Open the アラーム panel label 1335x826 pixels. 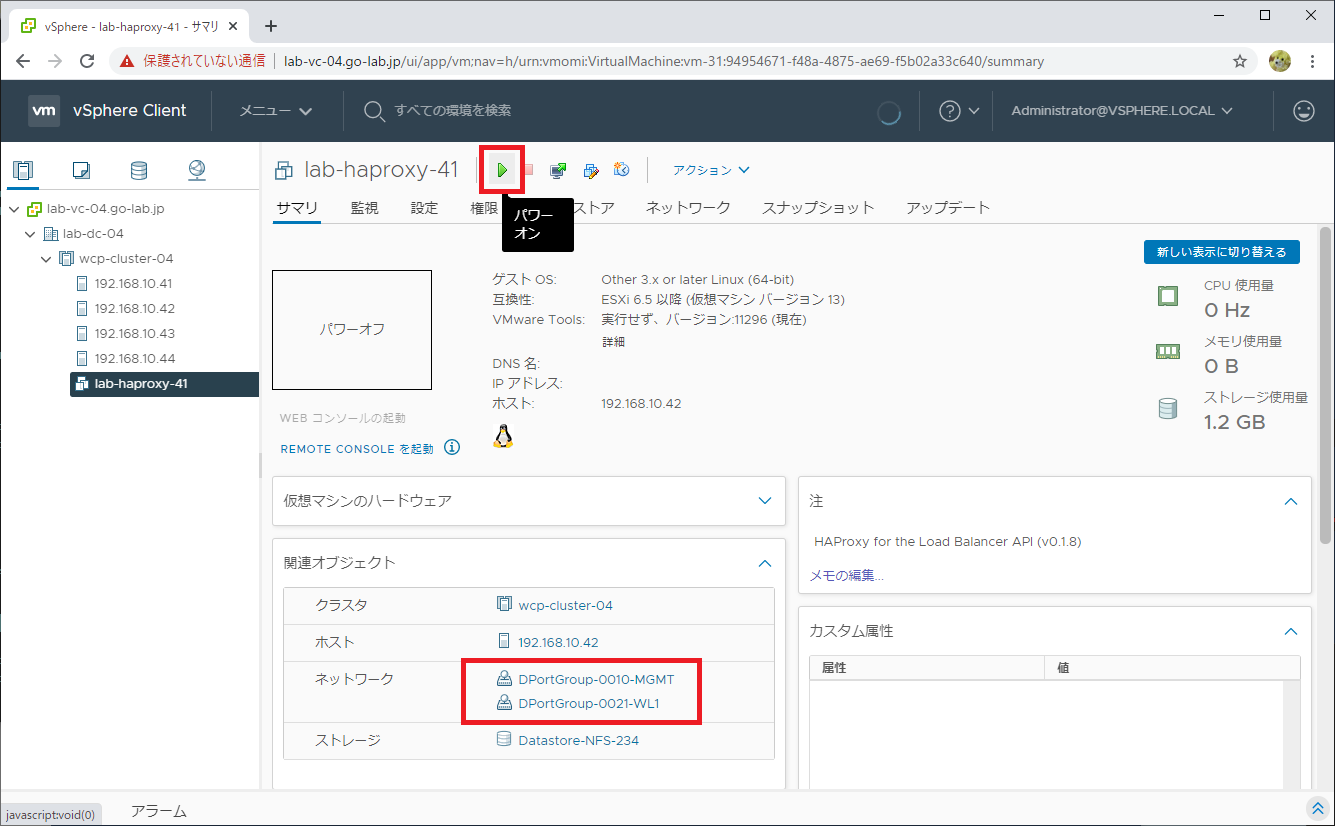[159, 811]
